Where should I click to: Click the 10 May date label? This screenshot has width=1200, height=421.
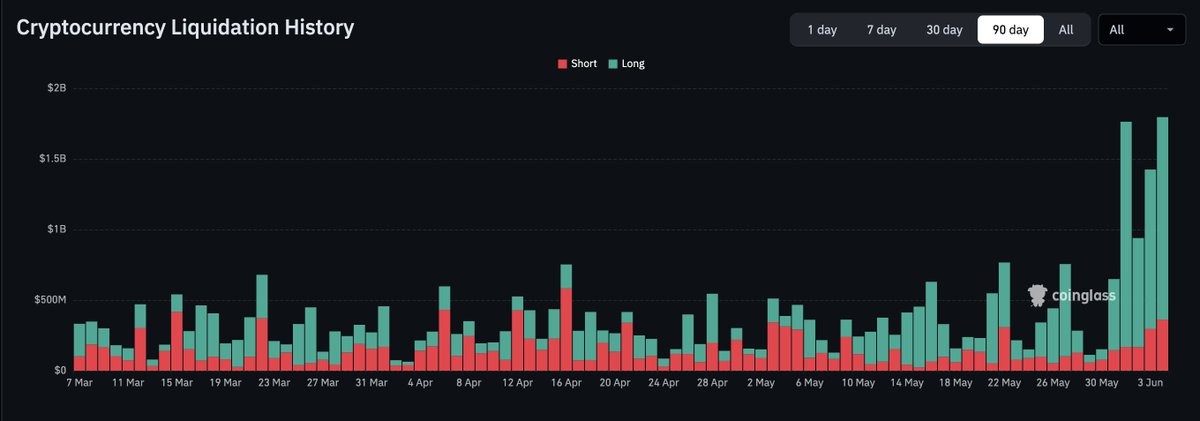tap(859, 383)
